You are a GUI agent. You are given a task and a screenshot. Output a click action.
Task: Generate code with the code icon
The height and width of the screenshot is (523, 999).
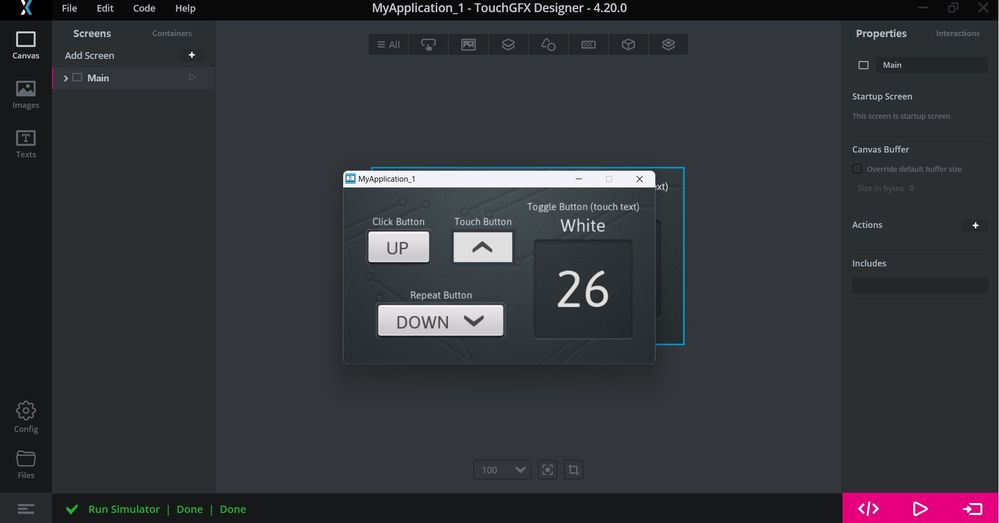pyautogui.click(x=868, y=508)
